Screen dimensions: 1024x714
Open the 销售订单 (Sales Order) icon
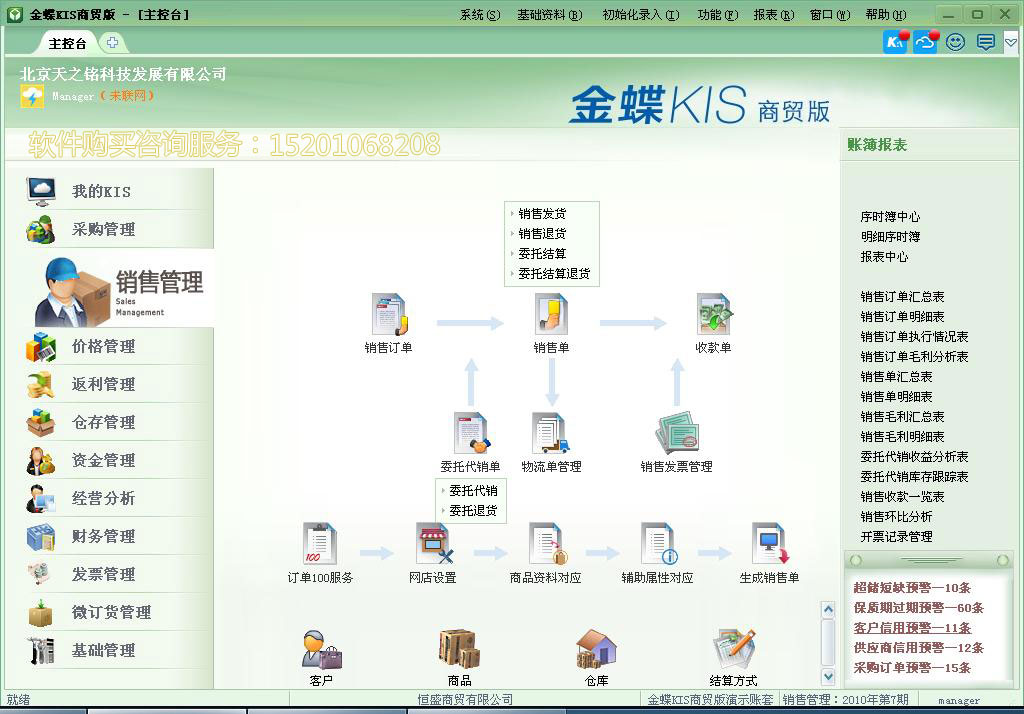point(388,312)
